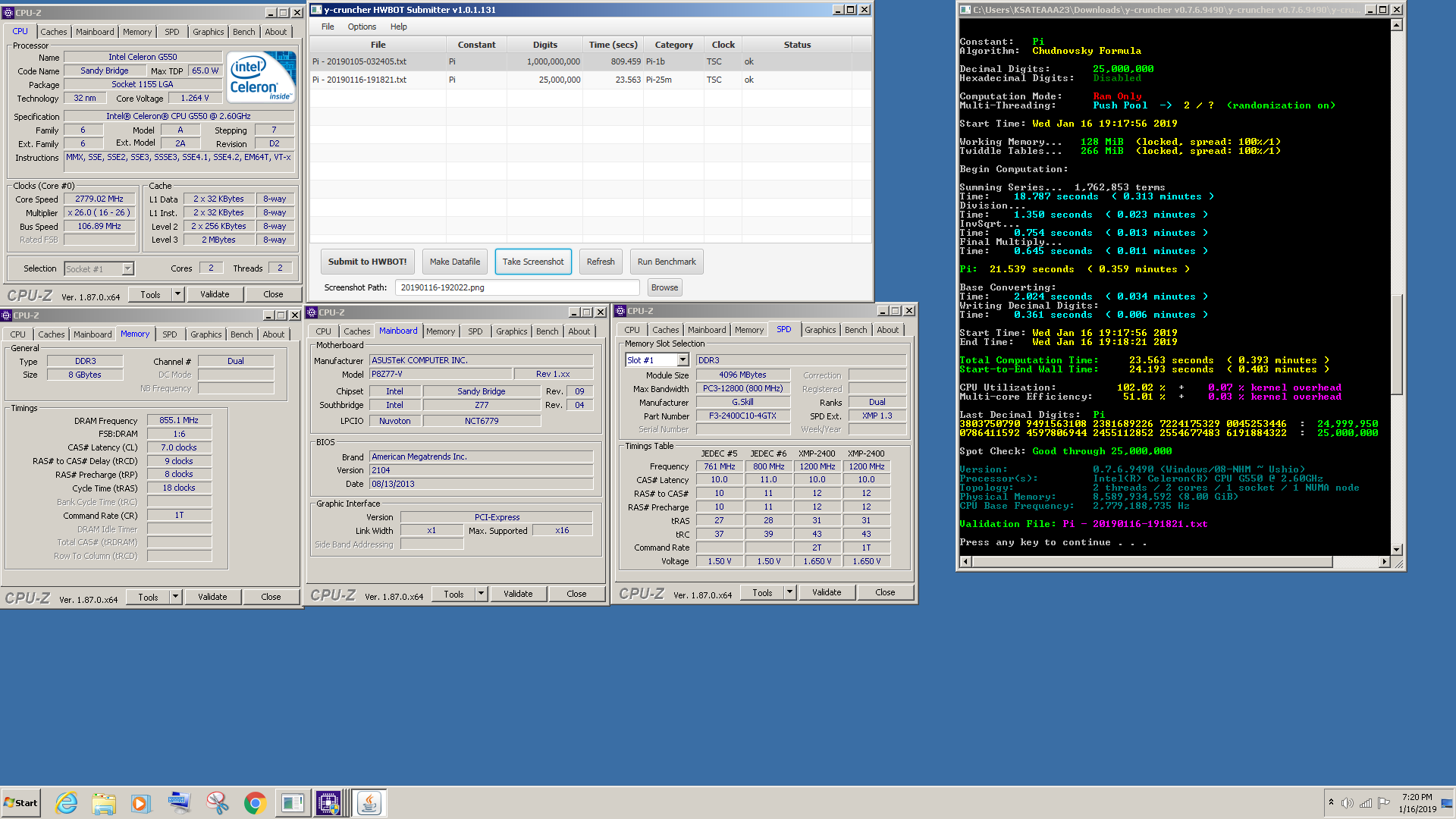
Task: Open the network status tray icon
Action: pos(1366,803)
